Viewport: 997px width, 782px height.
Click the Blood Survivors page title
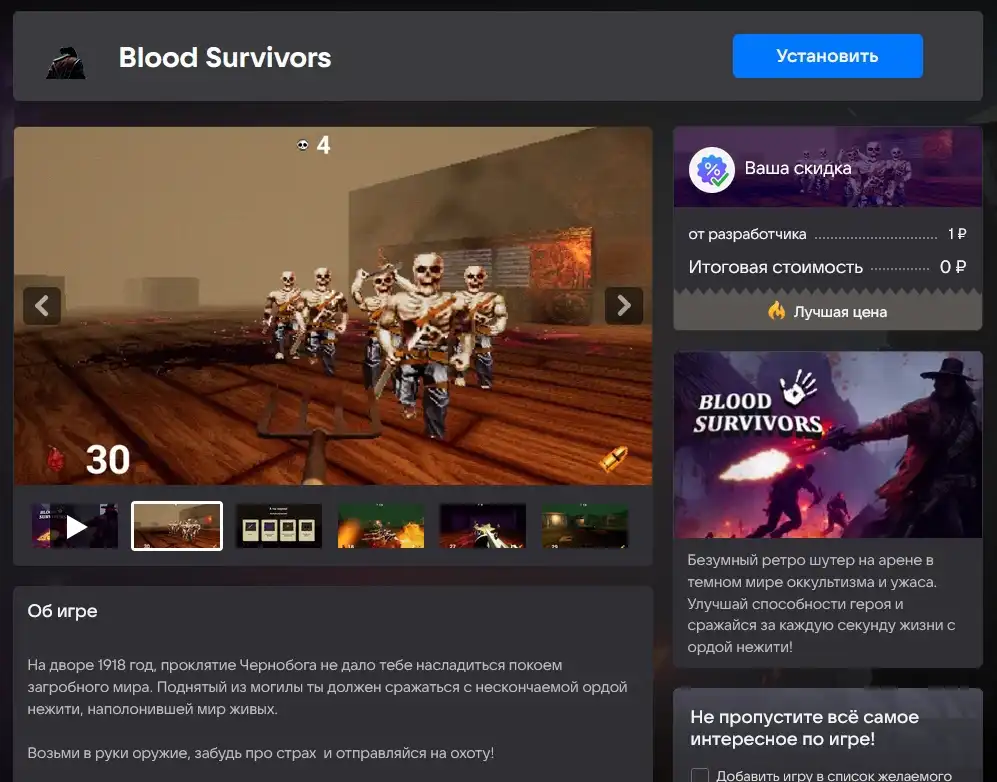(x=225, y=58)
